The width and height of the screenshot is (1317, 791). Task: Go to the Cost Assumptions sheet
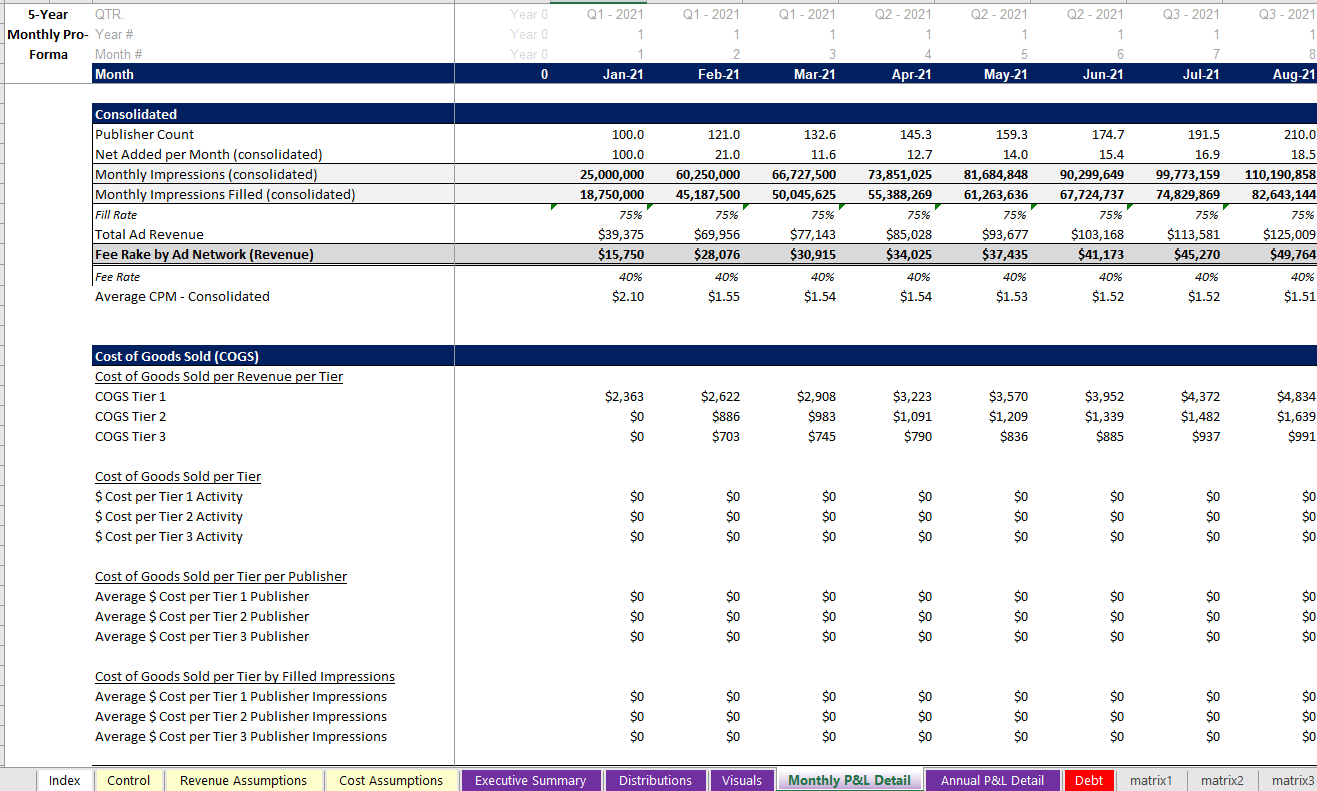coord(391,780)
